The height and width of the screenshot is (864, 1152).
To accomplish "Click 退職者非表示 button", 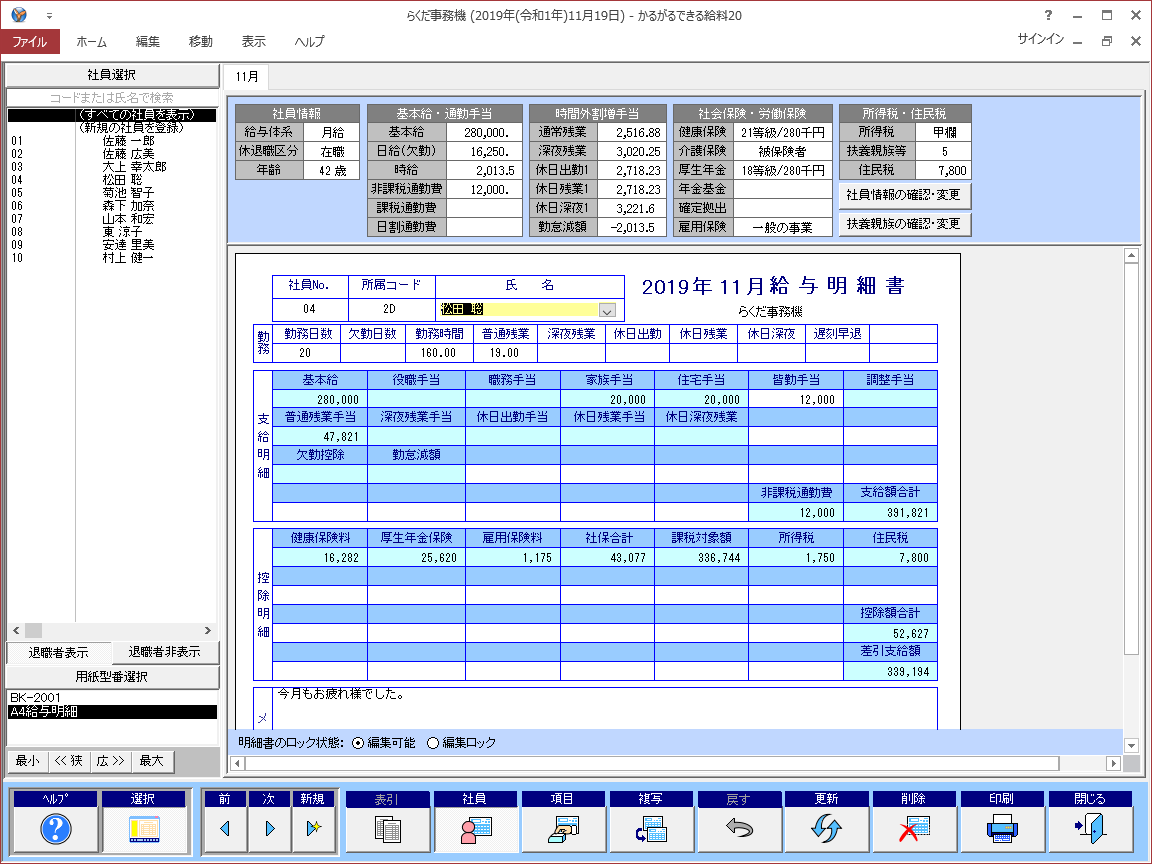I will click(165, 652).
